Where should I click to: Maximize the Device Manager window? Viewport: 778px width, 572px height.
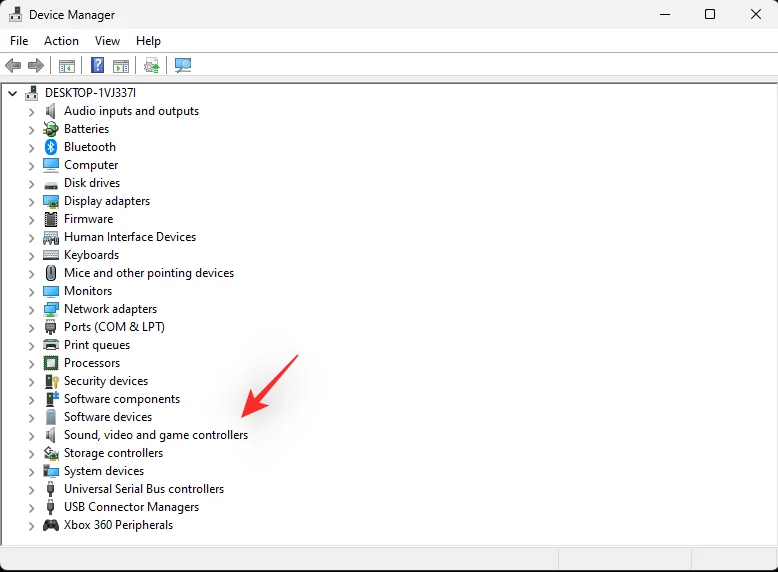710,14
